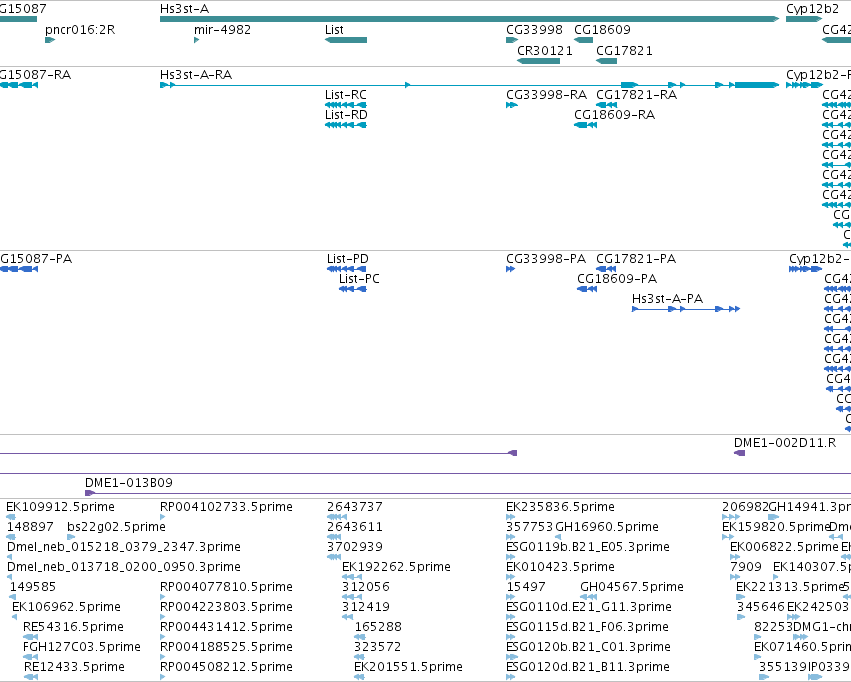Viewport: 851px width, 682px height.
Task: Click the CG18609-RA transcript label
Action: point(614,114)
